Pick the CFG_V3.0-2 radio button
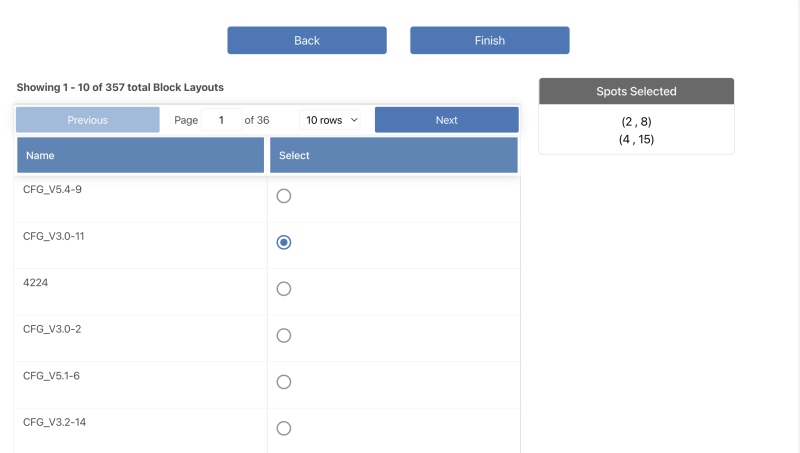The height and width of the screenshot is (453, 800). pos(284,335)
